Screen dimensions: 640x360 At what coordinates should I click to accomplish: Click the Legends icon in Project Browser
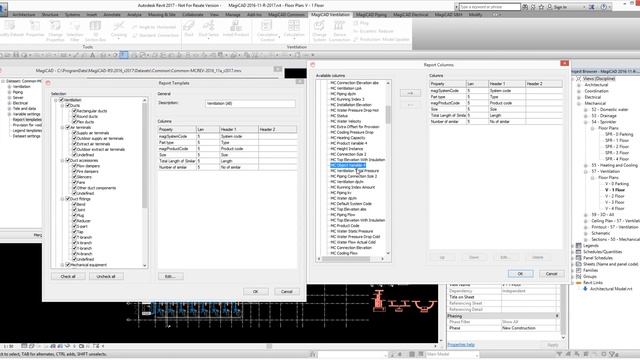[578, 246]
